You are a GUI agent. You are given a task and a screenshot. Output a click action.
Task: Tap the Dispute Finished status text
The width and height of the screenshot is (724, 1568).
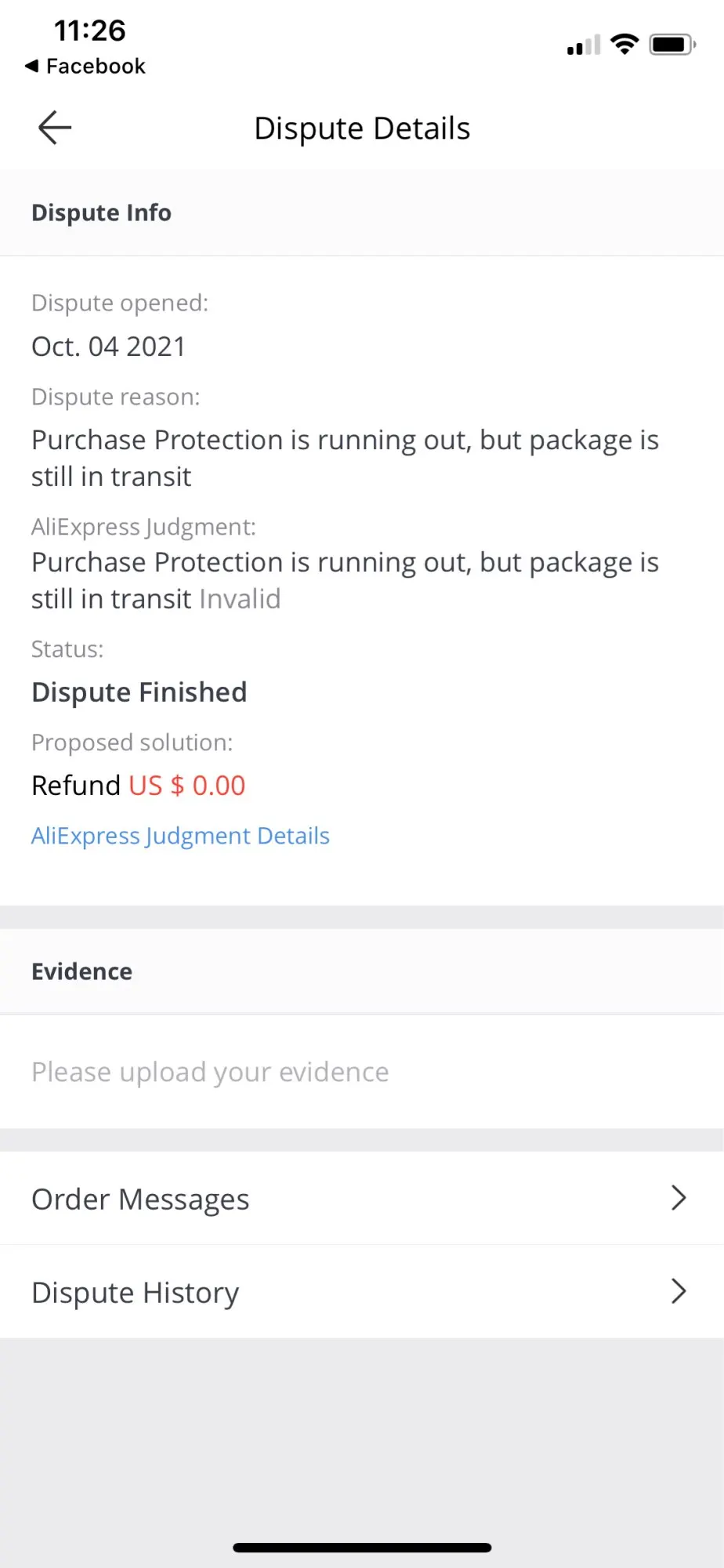(x=139, y=692)
